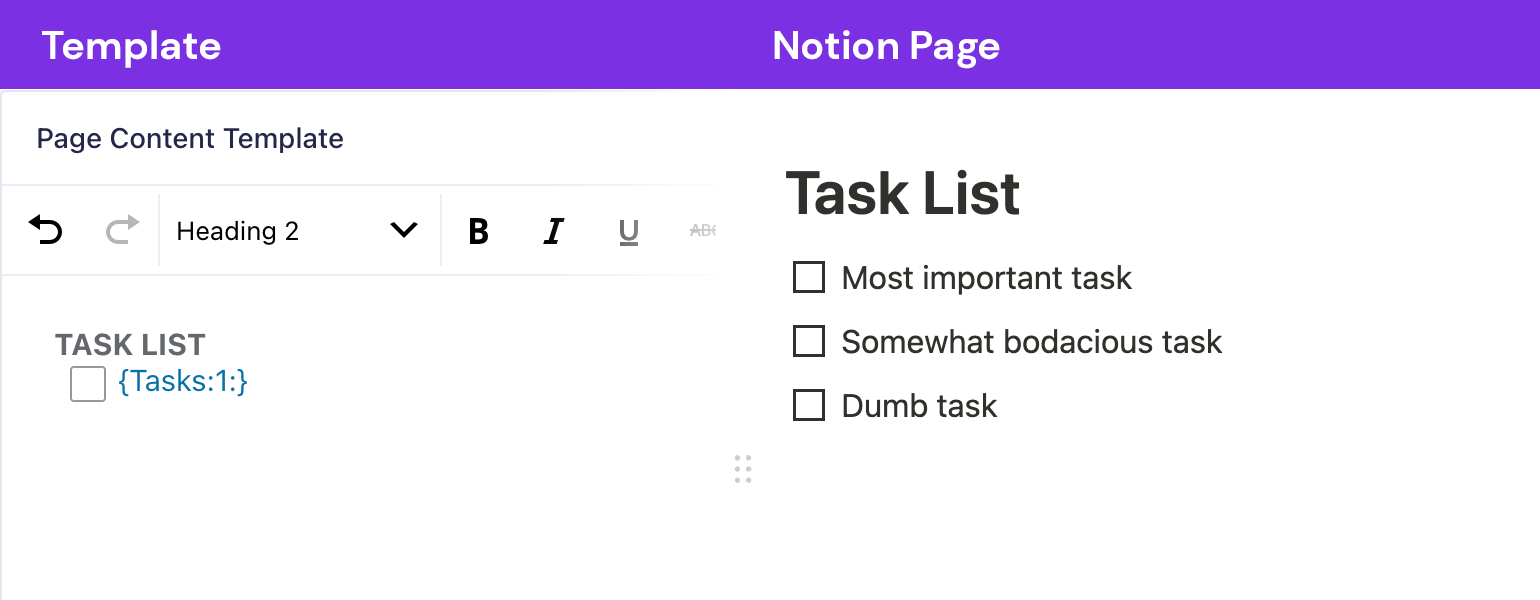Toggle strikethrough formatting
This screenshot has height=600, width=1540.
pyautogui.click(x=703, y=231)
